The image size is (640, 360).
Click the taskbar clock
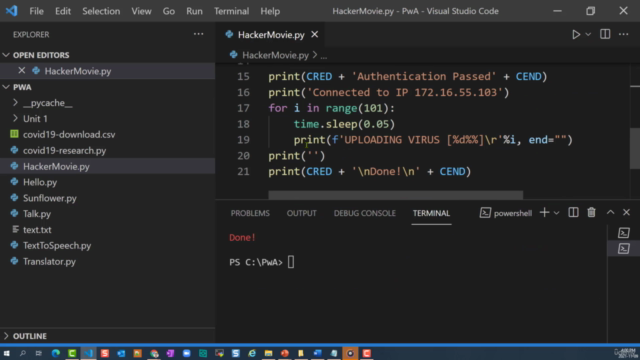[x=626, y=353]
